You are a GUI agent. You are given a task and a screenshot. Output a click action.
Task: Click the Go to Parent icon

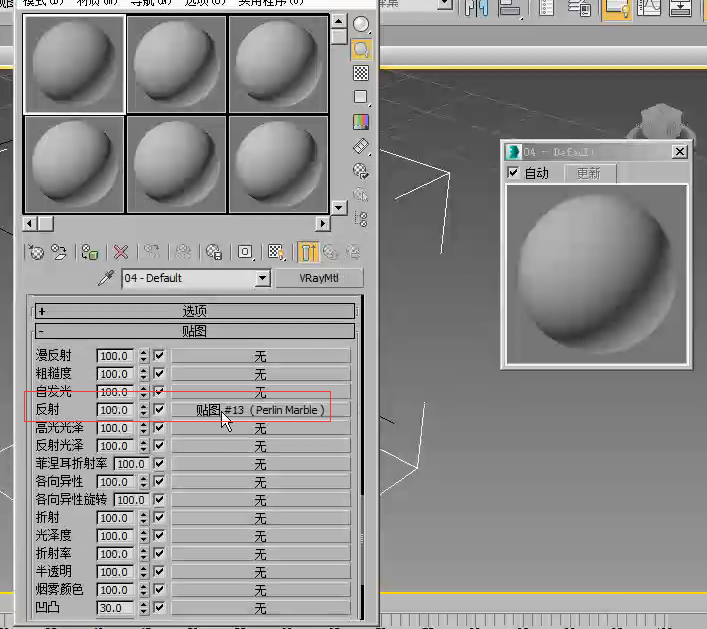point(331,252)
